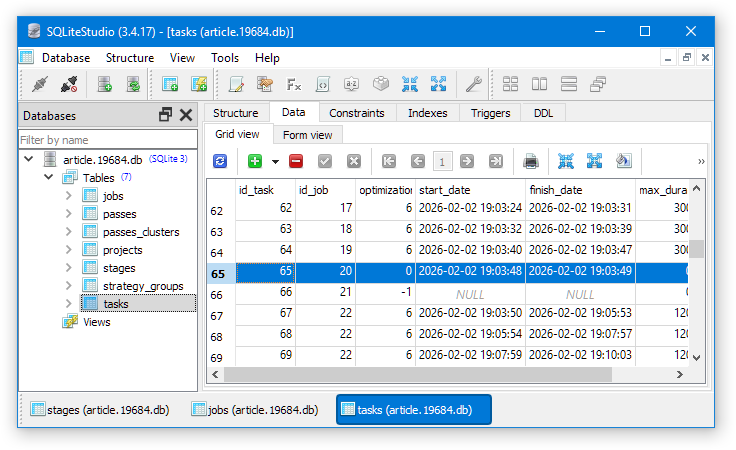Switch to the Triggers tab
This screenshot has height=450, width=736.
[x=491, y=113]
